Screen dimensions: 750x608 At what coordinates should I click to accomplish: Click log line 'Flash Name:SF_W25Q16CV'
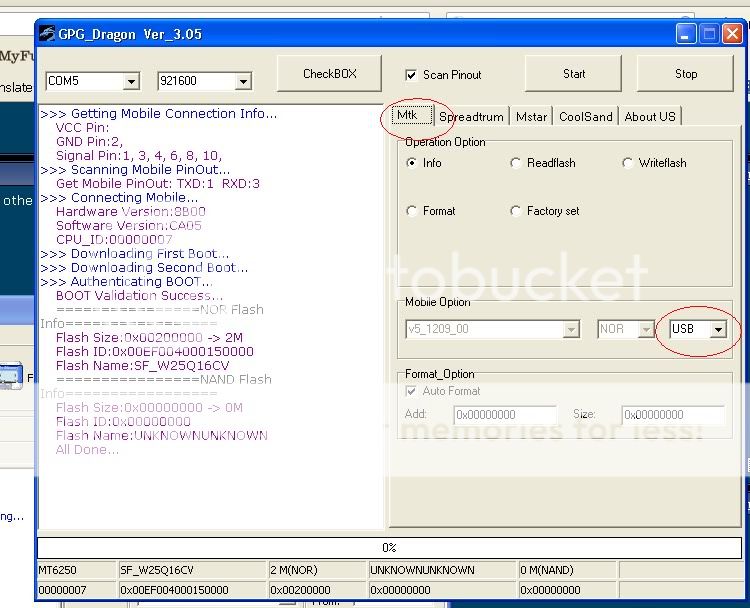coord(143,365)
